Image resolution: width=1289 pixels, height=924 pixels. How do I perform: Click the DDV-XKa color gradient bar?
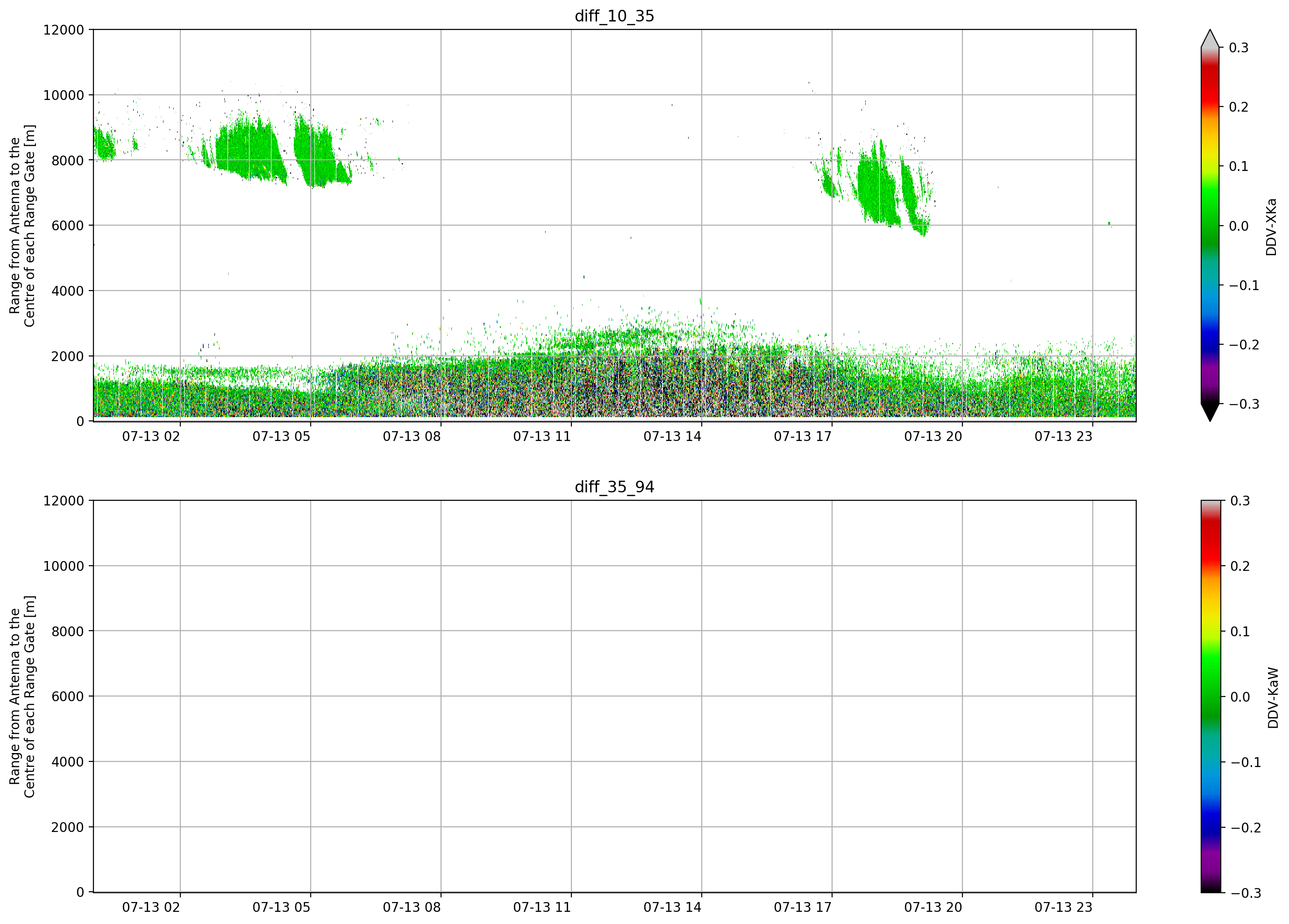point(1210,226)
